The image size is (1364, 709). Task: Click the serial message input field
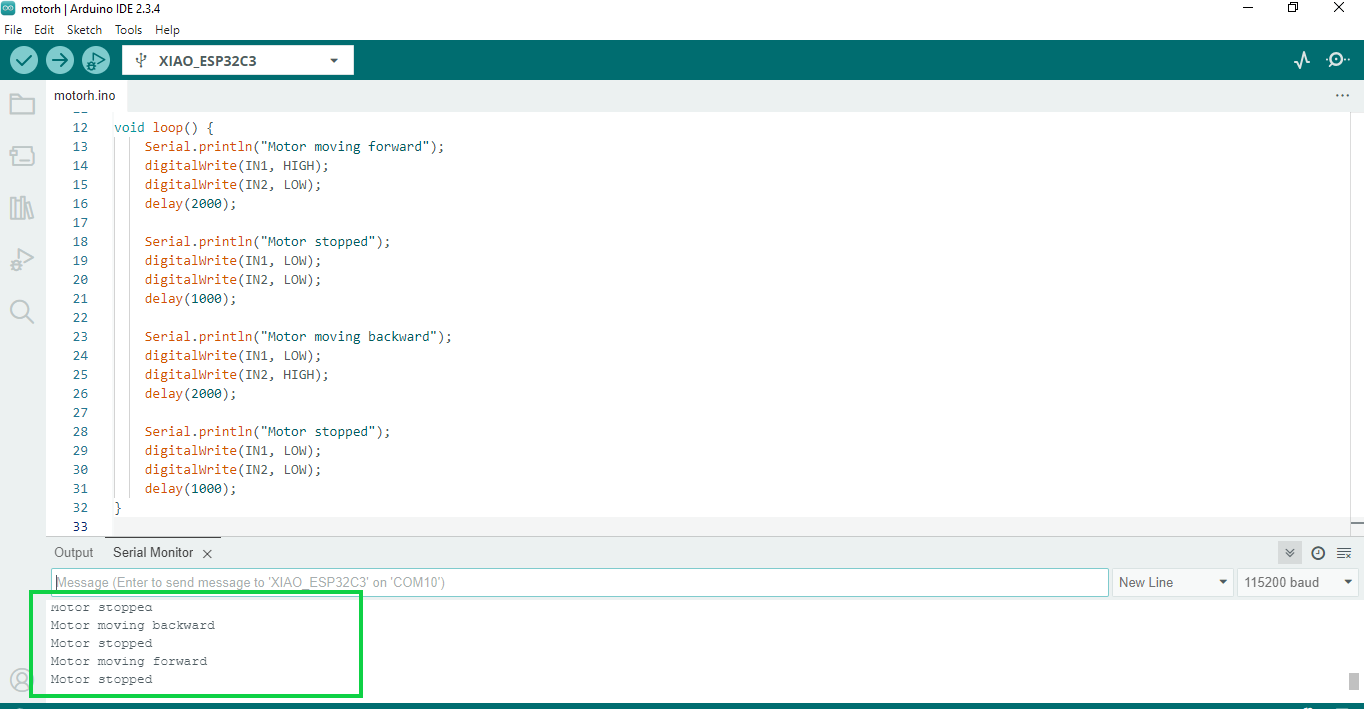[x=580, y=582]
